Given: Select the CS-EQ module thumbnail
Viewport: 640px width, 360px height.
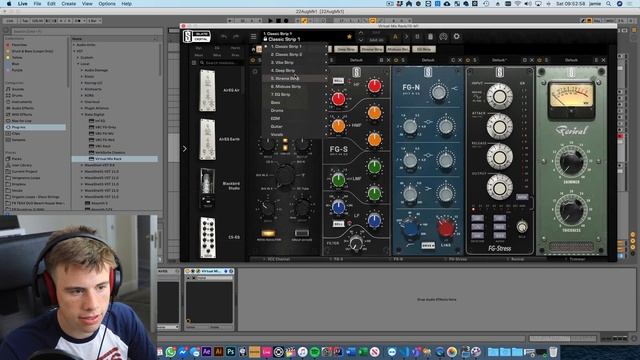Looking at the screenshot, I should (x=208, y=238).
